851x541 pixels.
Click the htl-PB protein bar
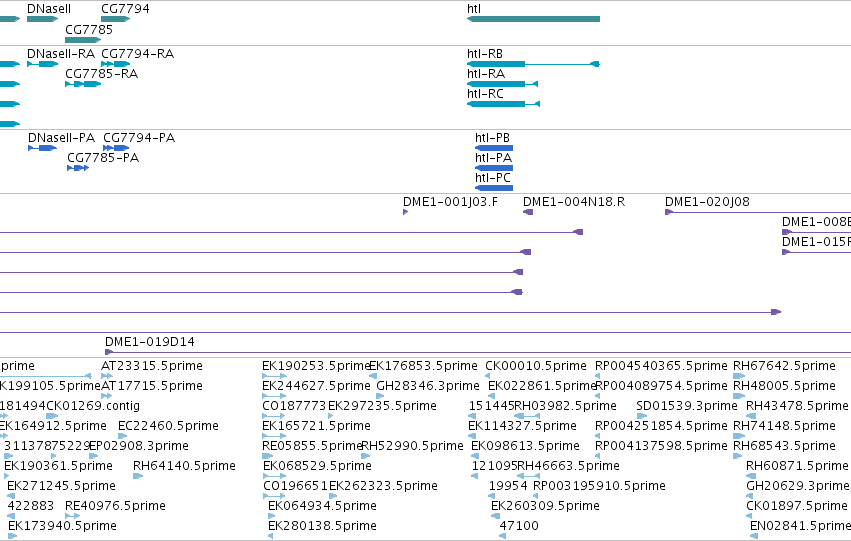[x=494, y=148]
